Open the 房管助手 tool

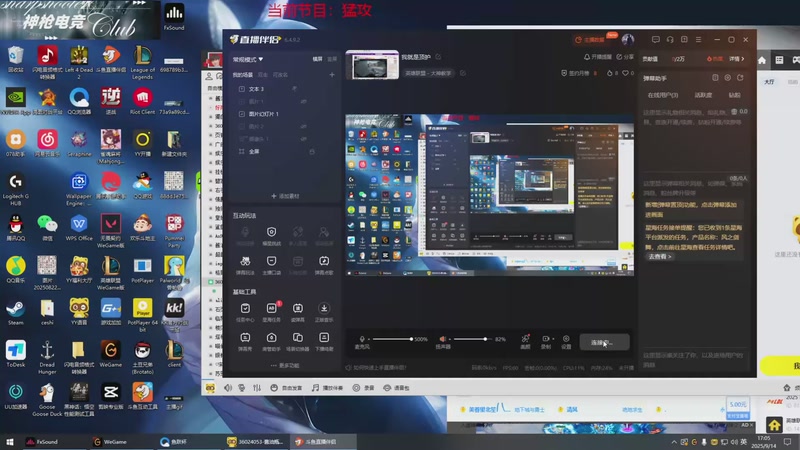271,342
